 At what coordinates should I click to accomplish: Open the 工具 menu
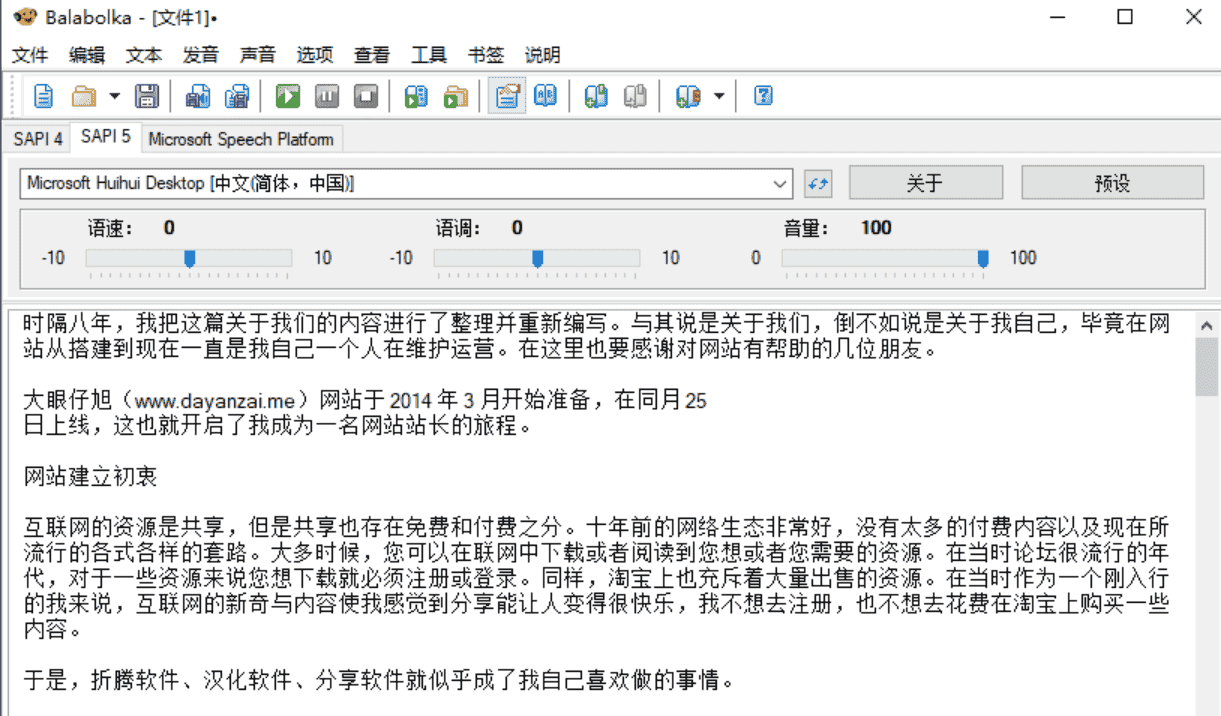point(428,55)
